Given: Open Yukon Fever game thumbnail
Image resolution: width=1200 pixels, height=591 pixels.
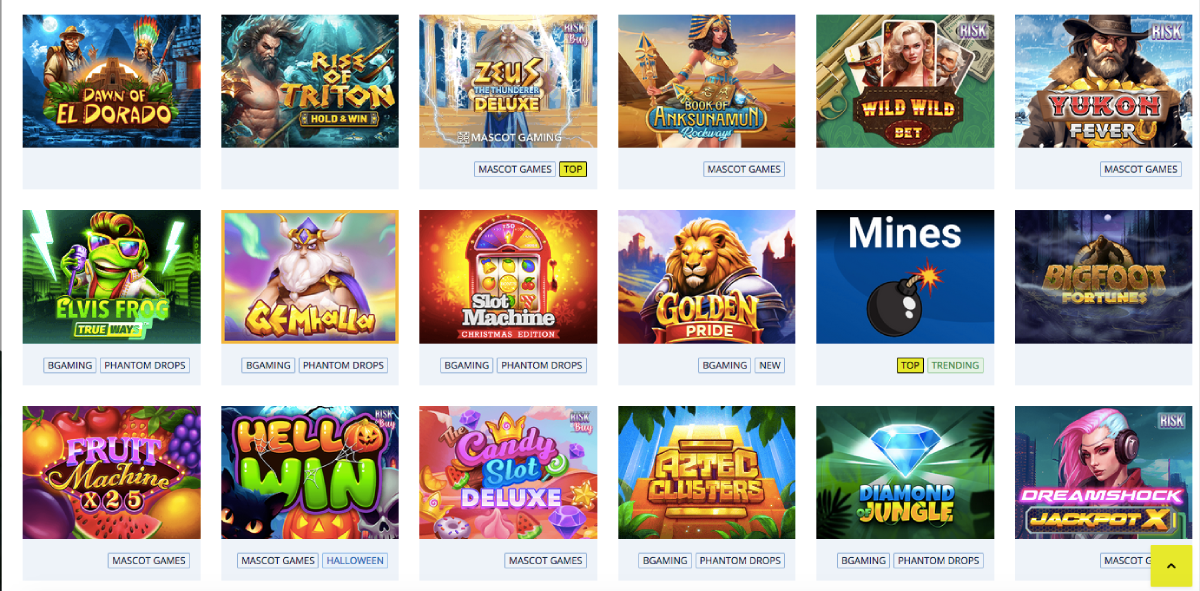Looking at the screenshot, I should click(x=1104, y=81).
